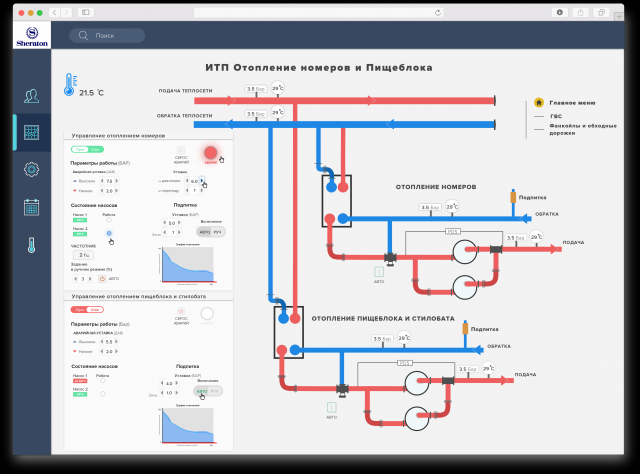Image resolution: width=640 pixels, height=474 pixels.
Task: Click the browser address bar
Action: (x=318, y=13)
